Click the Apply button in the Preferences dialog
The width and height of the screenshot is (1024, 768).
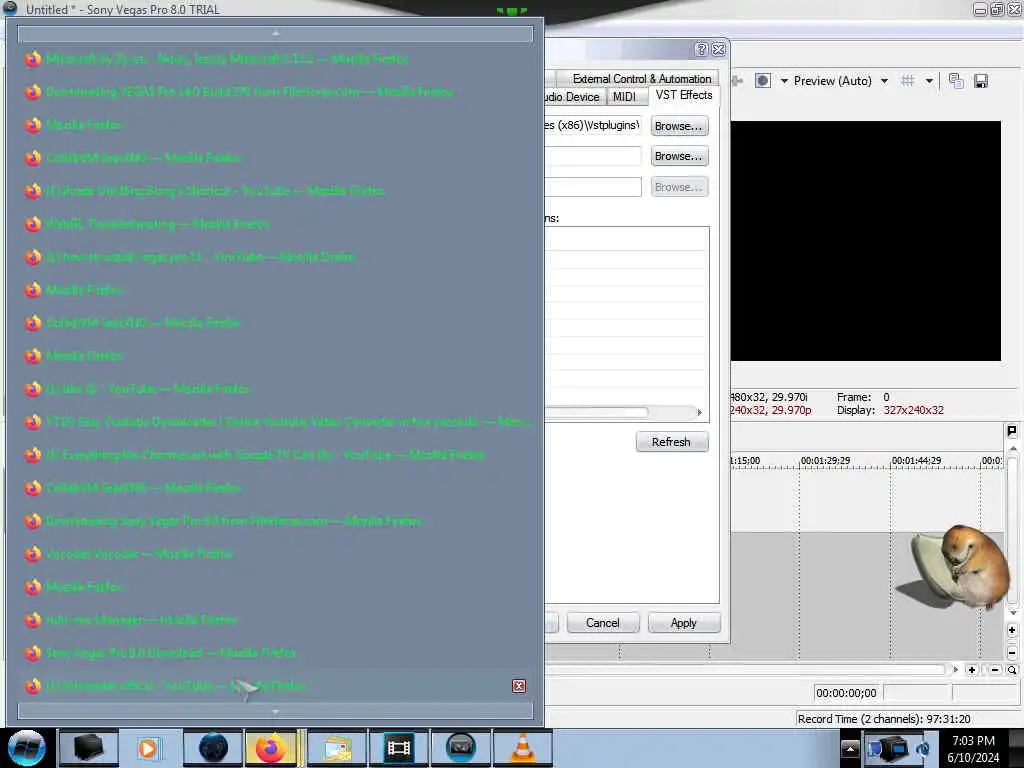[684, 623]
